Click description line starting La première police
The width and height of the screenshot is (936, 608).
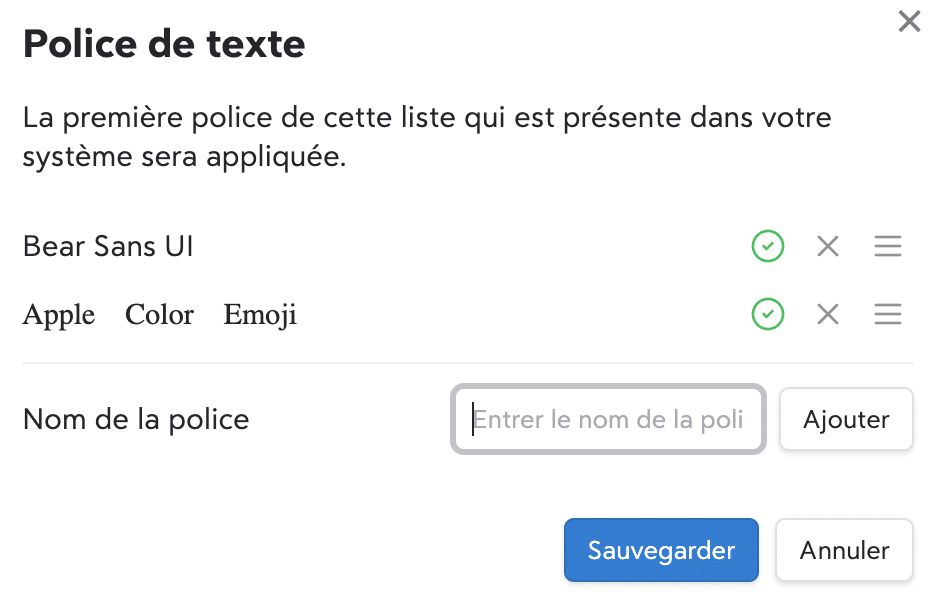coord(427,118)
